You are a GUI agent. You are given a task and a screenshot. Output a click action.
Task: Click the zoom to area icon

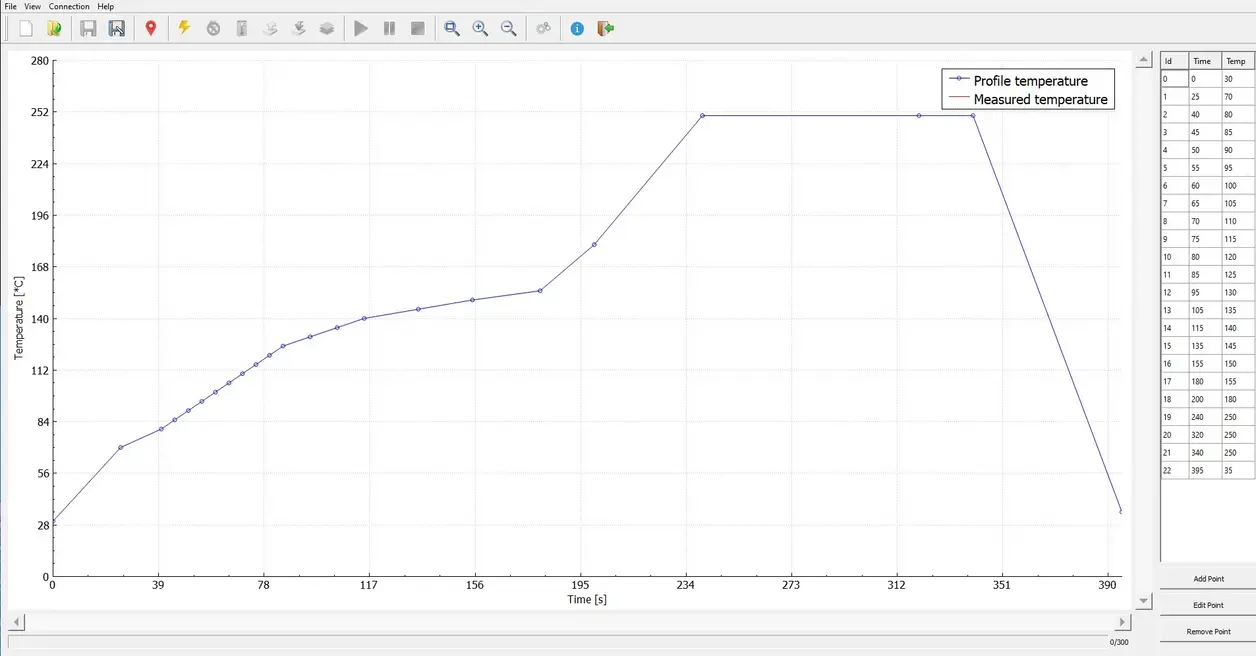tap(452, 29)
